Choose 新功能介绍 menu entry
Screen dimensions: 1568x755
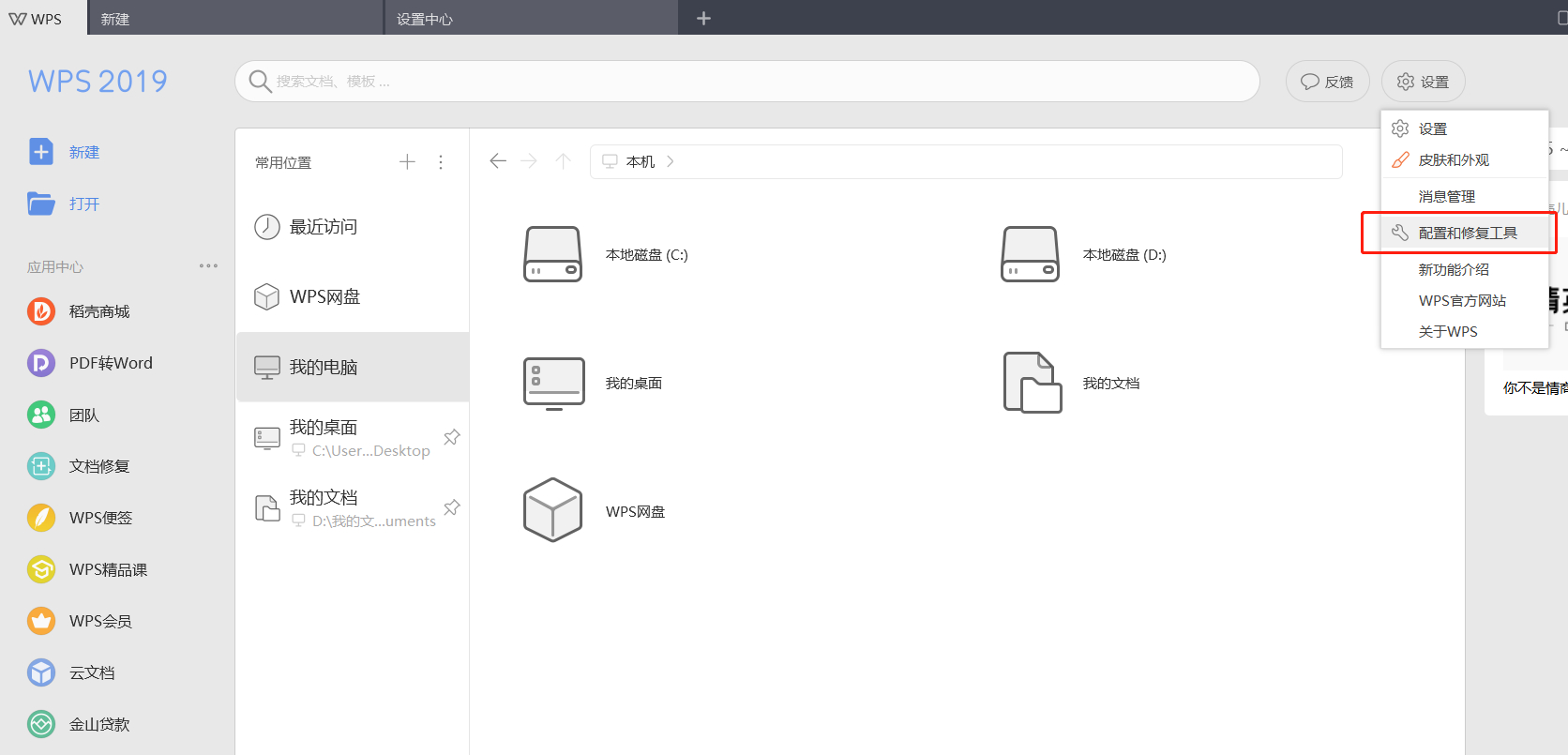(1464, 269)
